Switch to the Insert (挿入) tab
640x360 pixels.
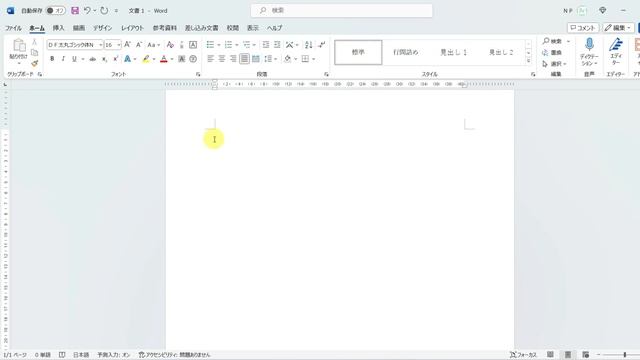[x=58, y=28]
